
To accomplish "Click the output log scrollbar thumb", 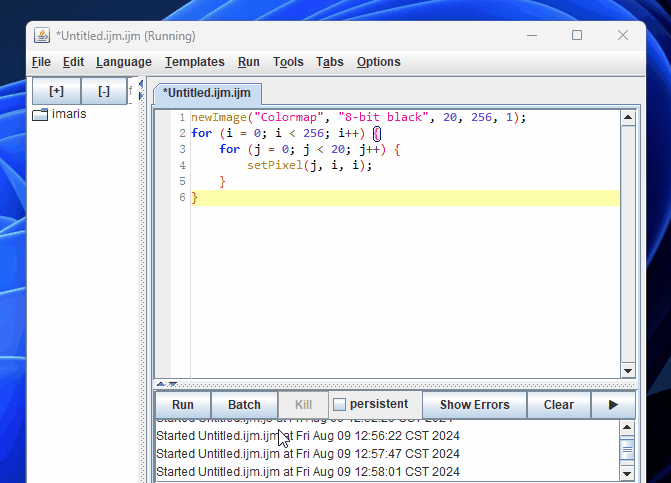I will coord(627,450).
